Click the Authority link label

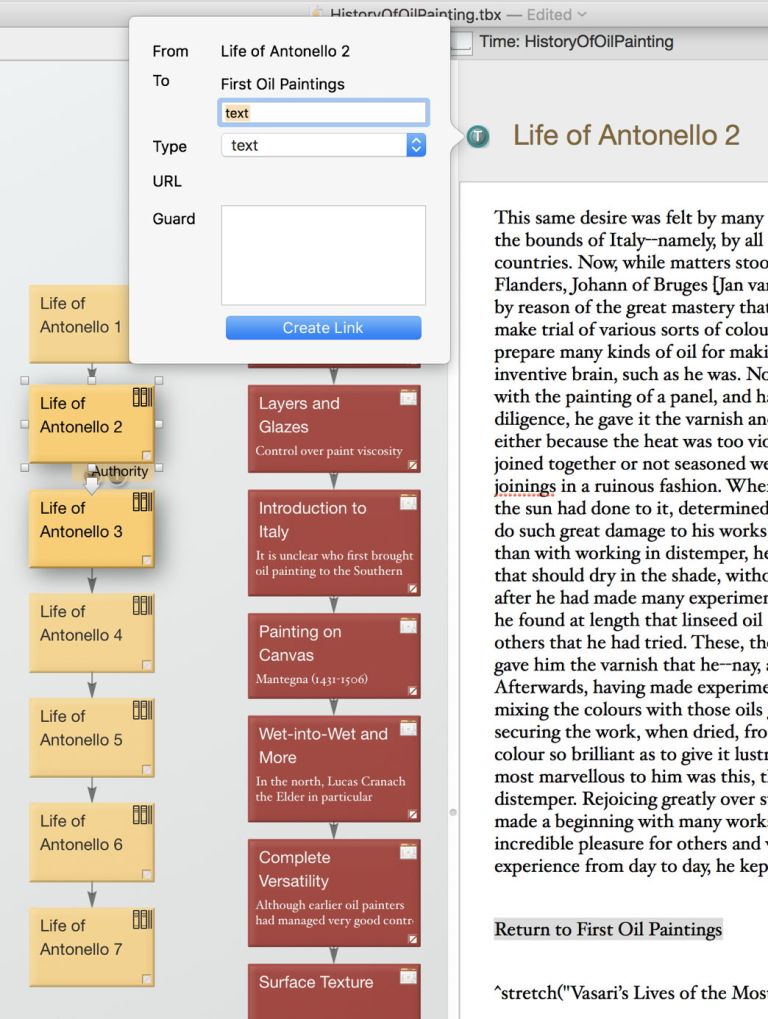click(120, 471)
